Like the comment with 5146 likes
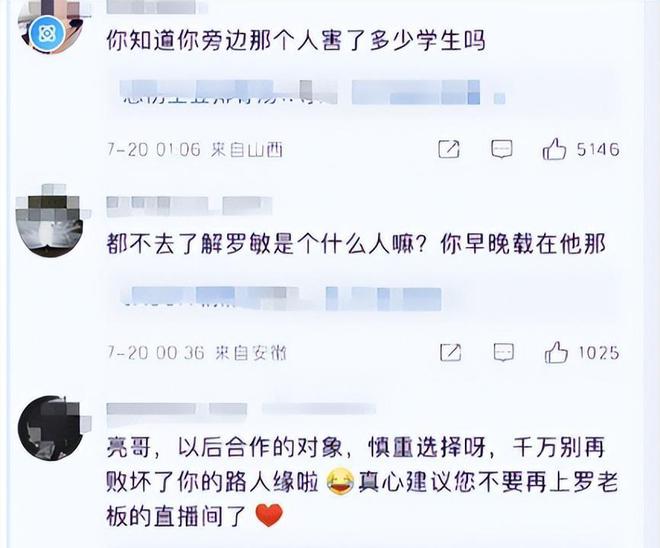Image resolution: width=660 pixels, height=548 pixels. coord(554,149)
